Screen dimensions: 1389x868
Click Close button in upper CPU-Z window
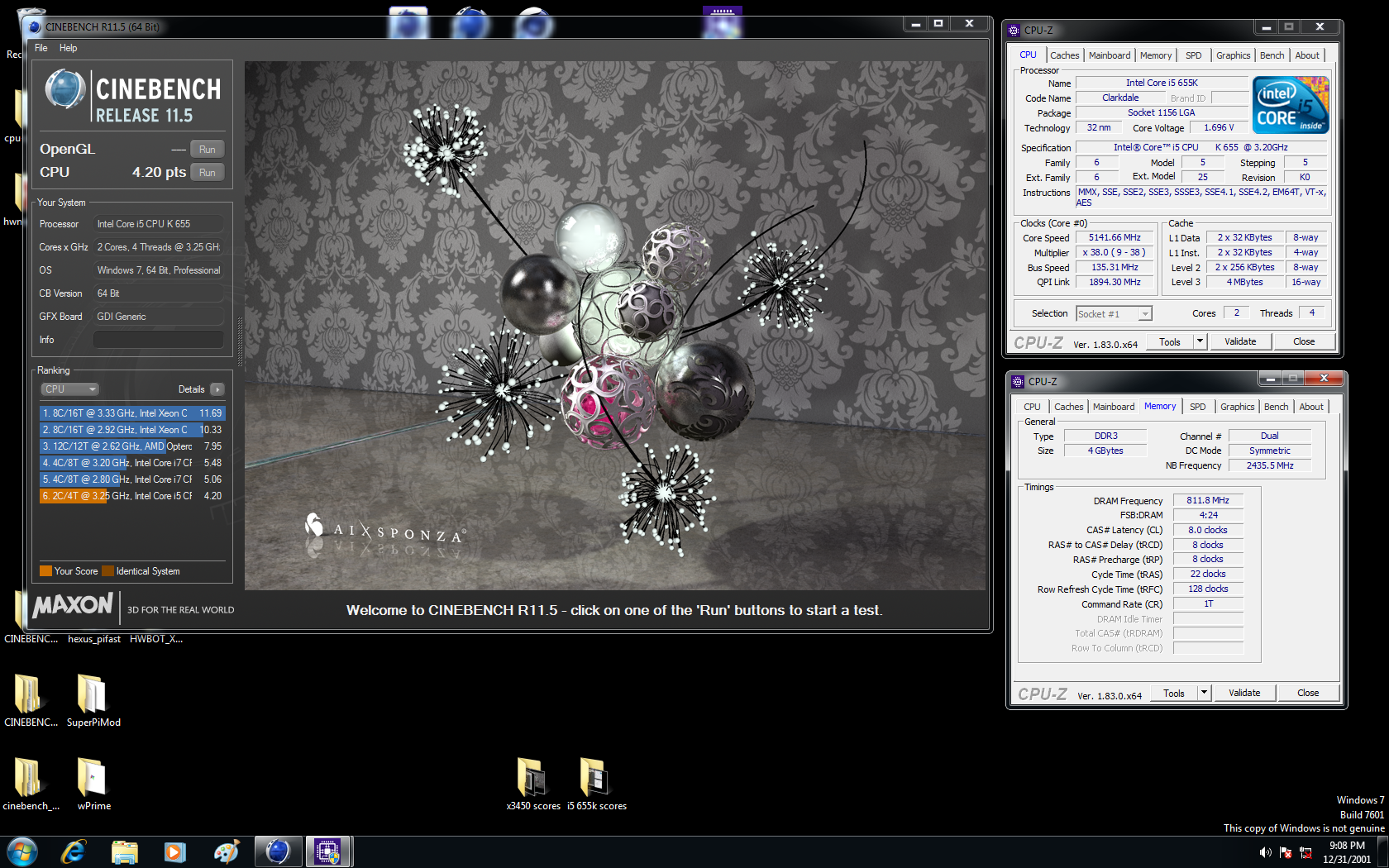(x=1304, y=341)
